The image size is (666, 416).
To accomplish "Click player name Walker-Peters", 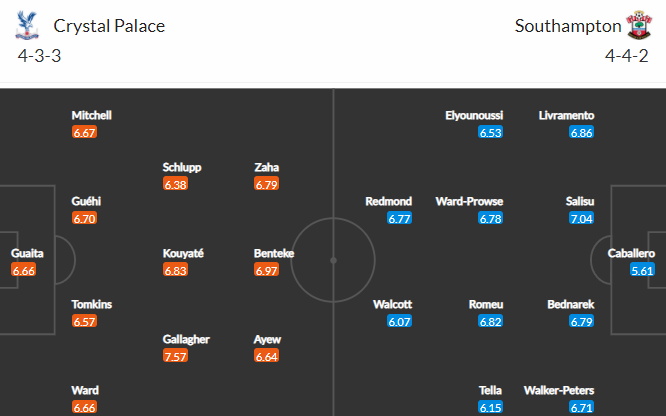I will pos(559,391).
